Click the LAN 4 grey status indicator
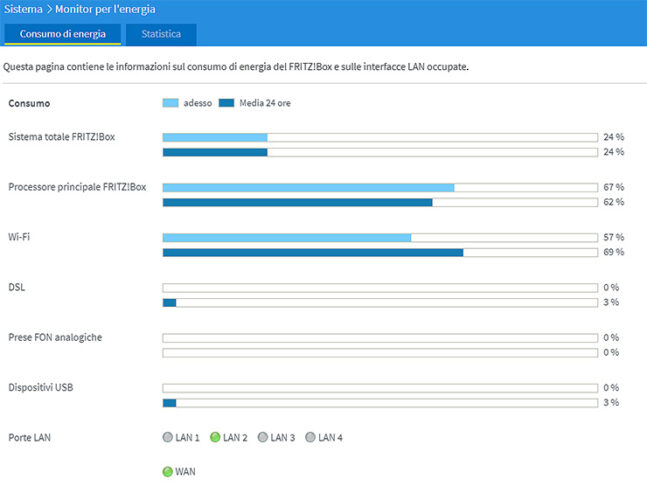Viewport: 647px width, 493px height. coord(310,437)
